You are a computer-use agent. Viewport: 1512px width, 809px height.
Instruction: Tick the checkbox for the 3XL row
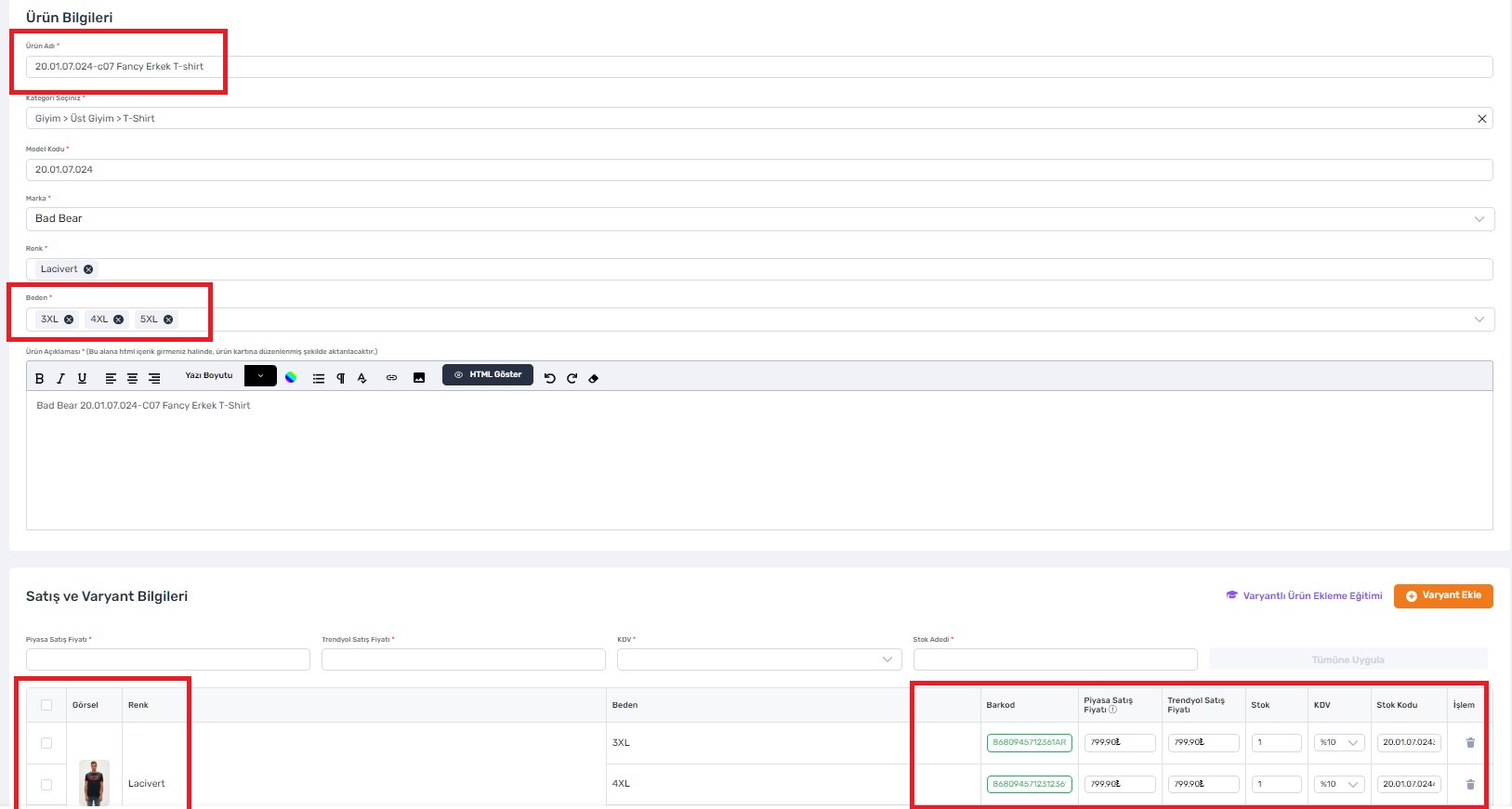coord(46,743)
